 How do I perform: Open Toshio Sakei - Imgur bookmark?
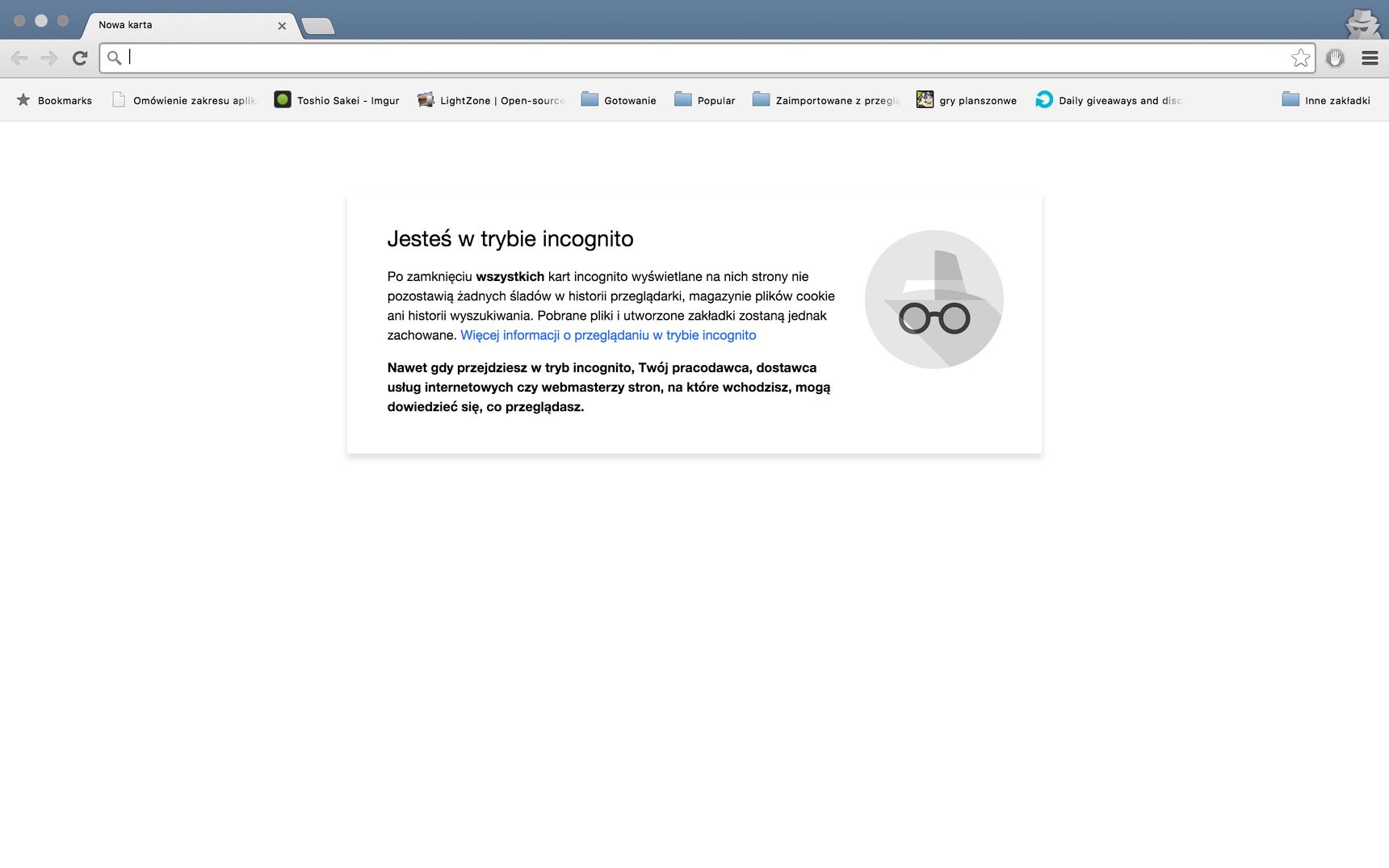click(337, 100)
